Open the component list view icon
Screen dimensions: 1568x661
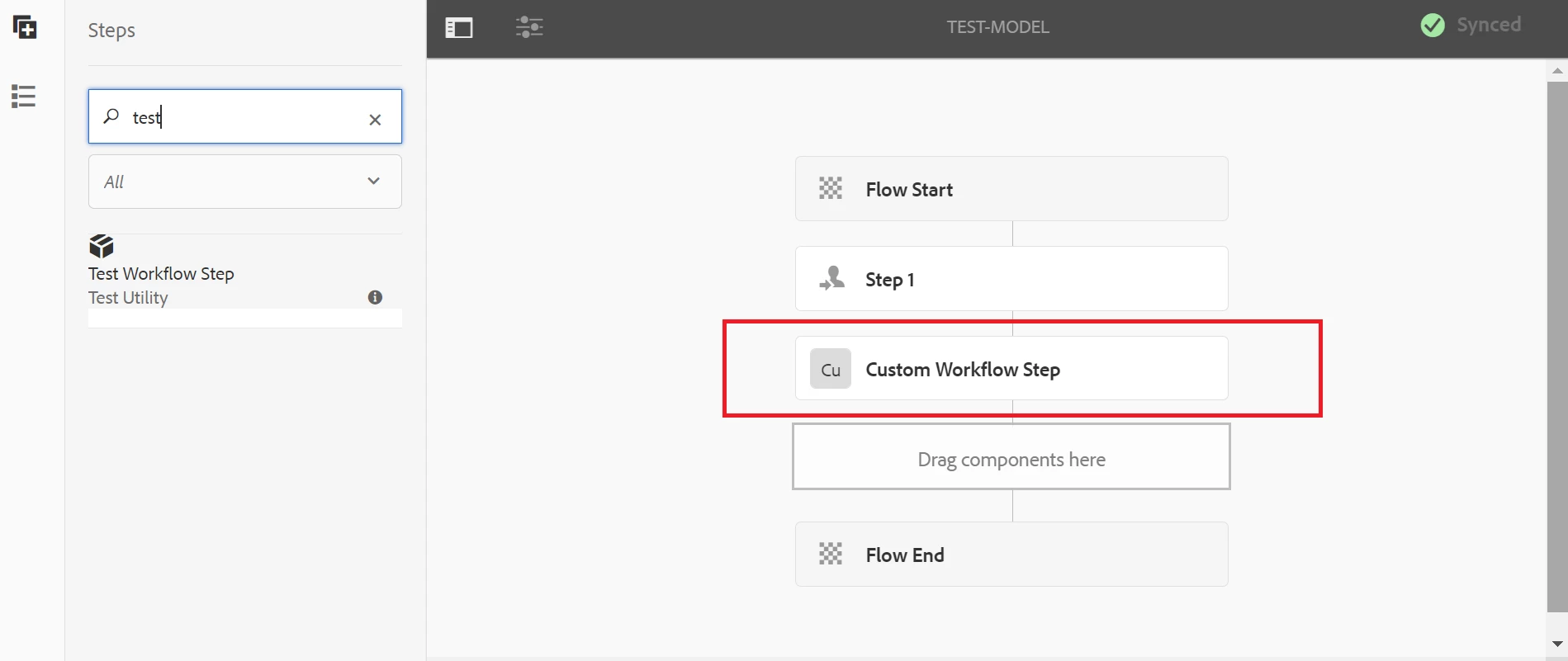[x=24, y=97]
